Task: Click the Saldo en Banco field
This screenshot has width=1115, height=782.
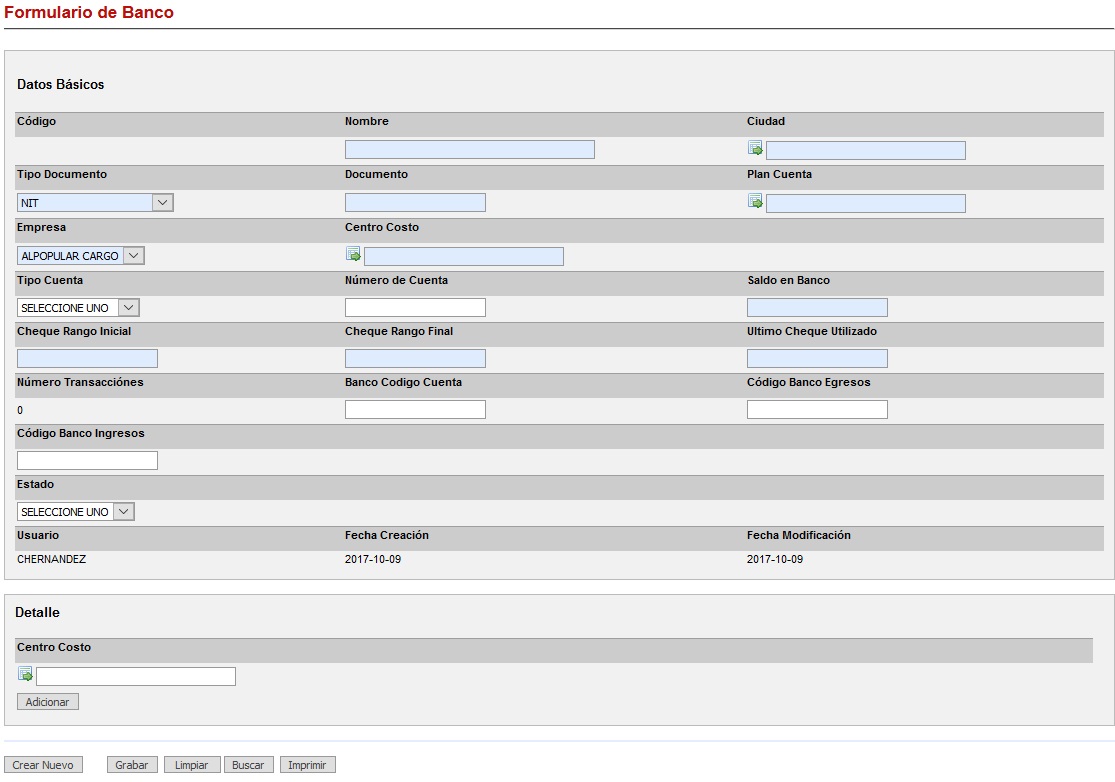Action: pyautogui.click(x=817, y=308)
